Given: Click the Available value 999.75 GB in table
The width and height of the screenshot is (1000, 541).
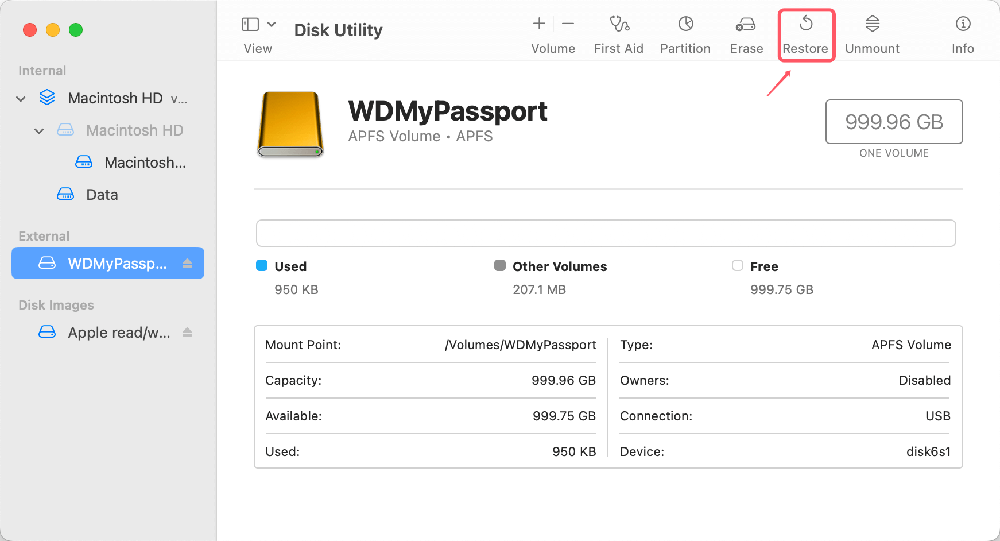Looking at the screenshot, I should point(564,416).
